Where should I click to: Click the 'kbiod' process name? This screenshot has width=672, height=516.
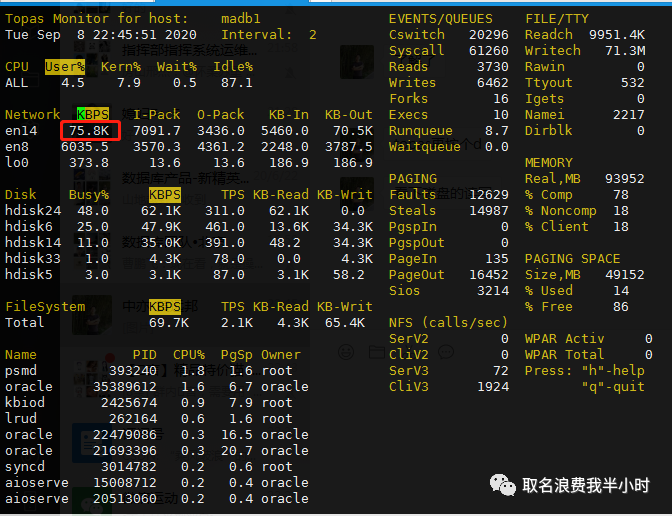click(25, 403)
